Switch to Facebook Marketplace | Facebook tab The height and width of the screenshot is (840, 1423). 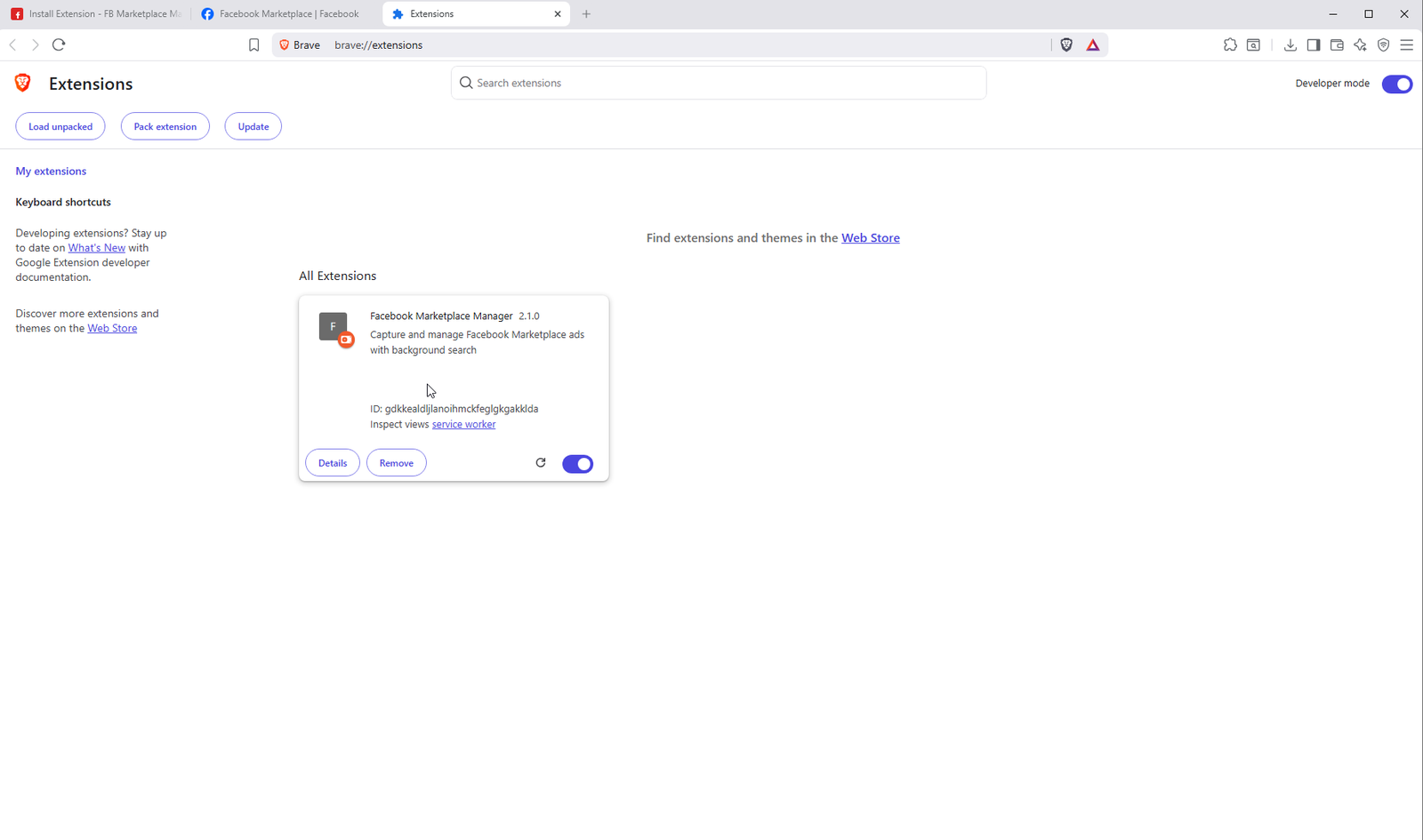285,14
